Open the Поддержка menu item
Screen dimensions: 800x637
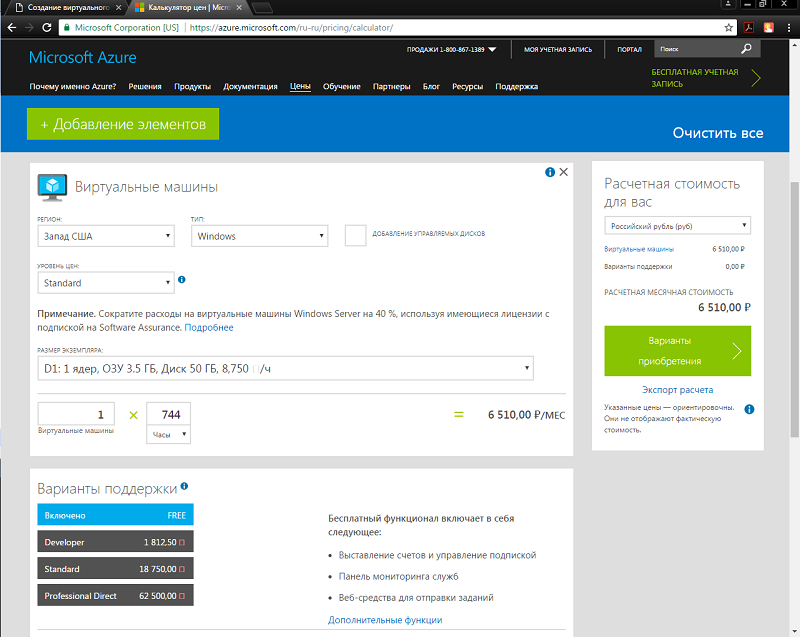[x=516, y=86]
